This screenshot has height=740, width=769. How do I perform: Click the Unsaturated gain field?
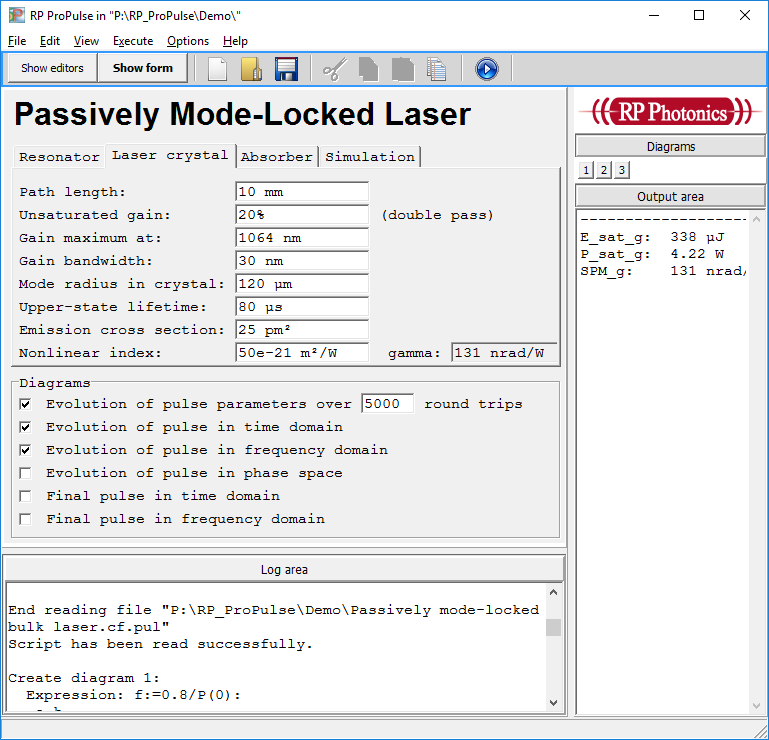(x=302, y=215)
